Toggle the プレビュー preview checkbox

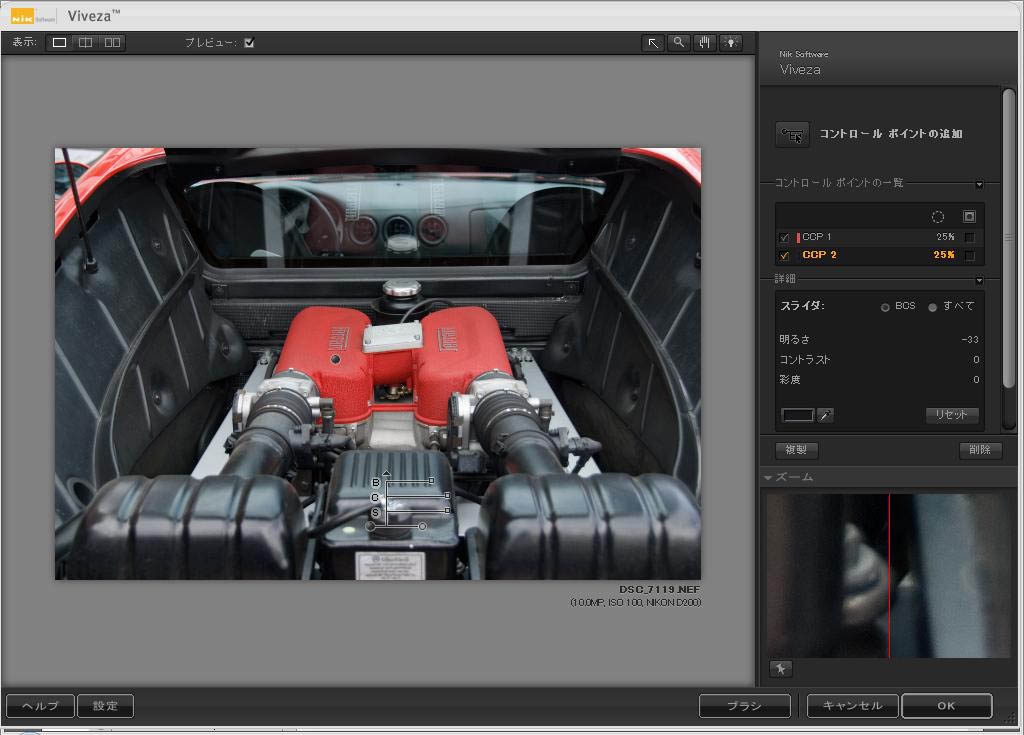(249, 43)
